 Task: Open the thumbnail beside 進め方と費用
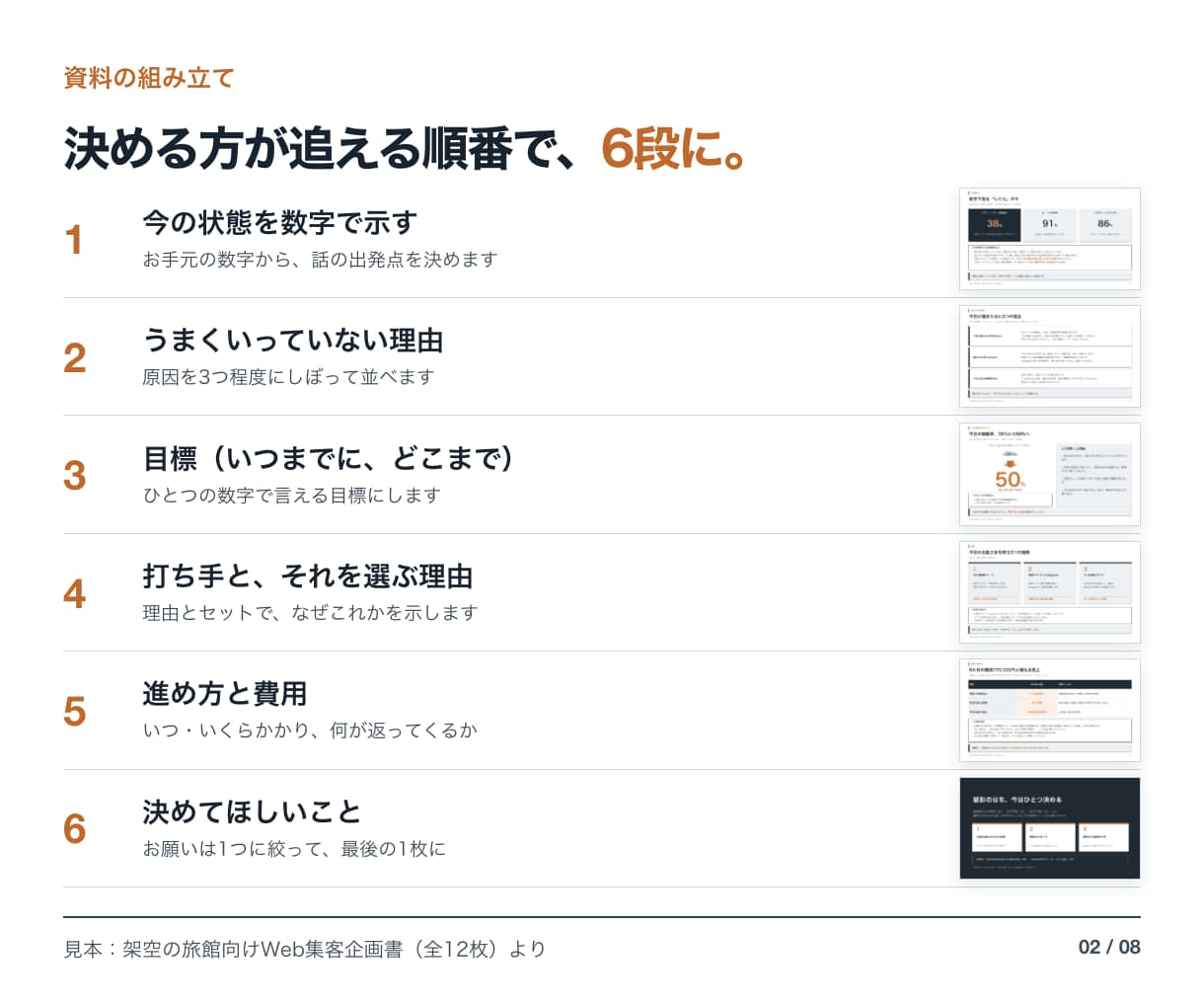[1050, 710]
